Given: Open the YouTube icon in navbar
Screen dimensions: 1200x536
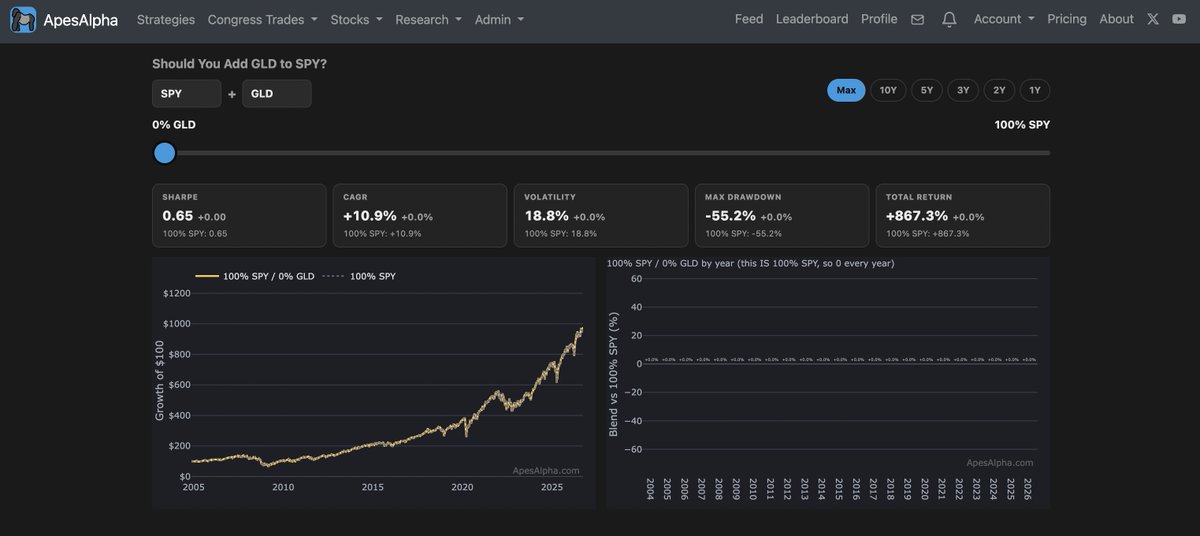Looking at the screenshot, I should point(1179,19).
